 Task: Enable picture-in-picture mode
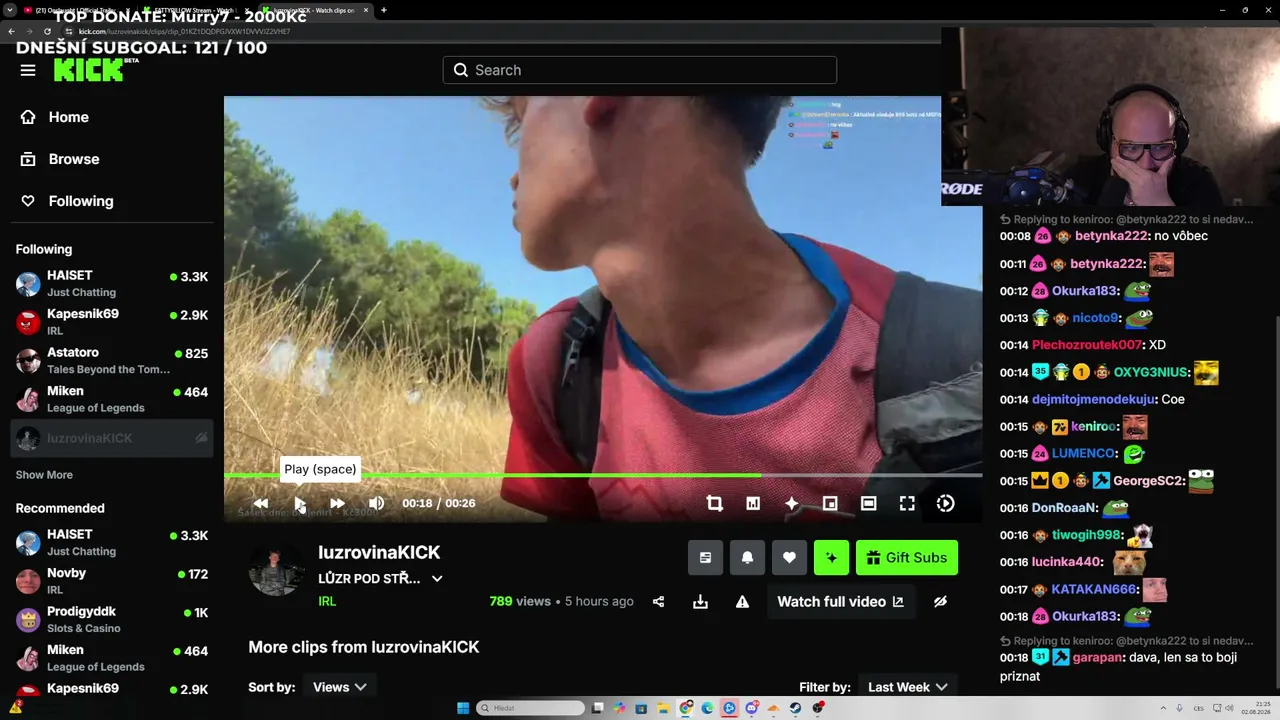tap(830, 504)
